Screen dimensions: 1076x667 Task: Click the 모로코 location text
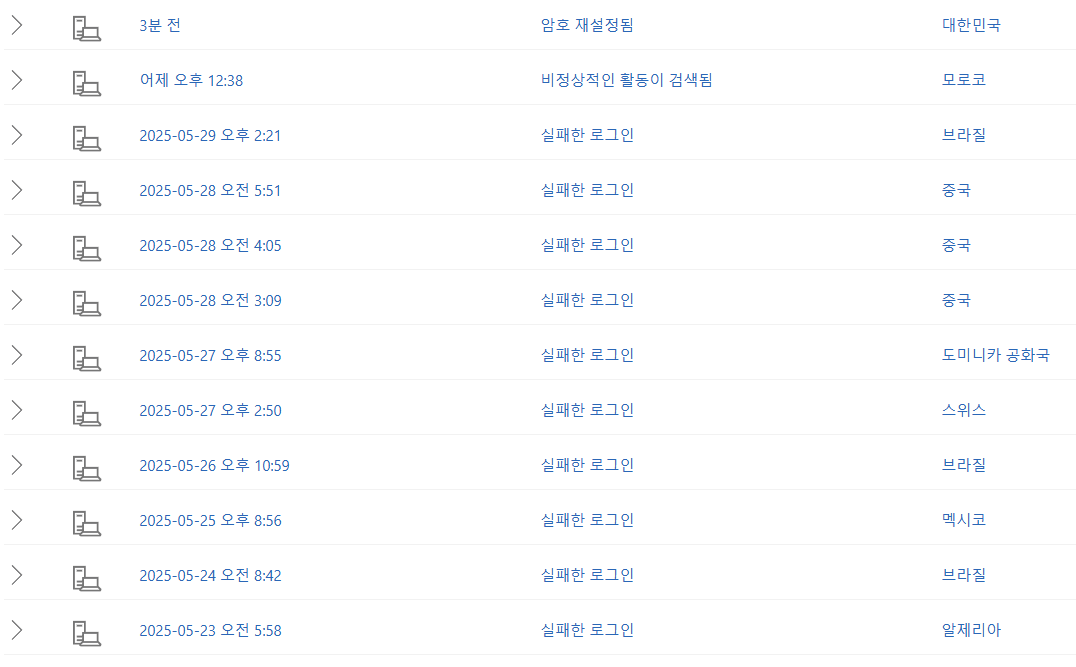tap(963, 80)
